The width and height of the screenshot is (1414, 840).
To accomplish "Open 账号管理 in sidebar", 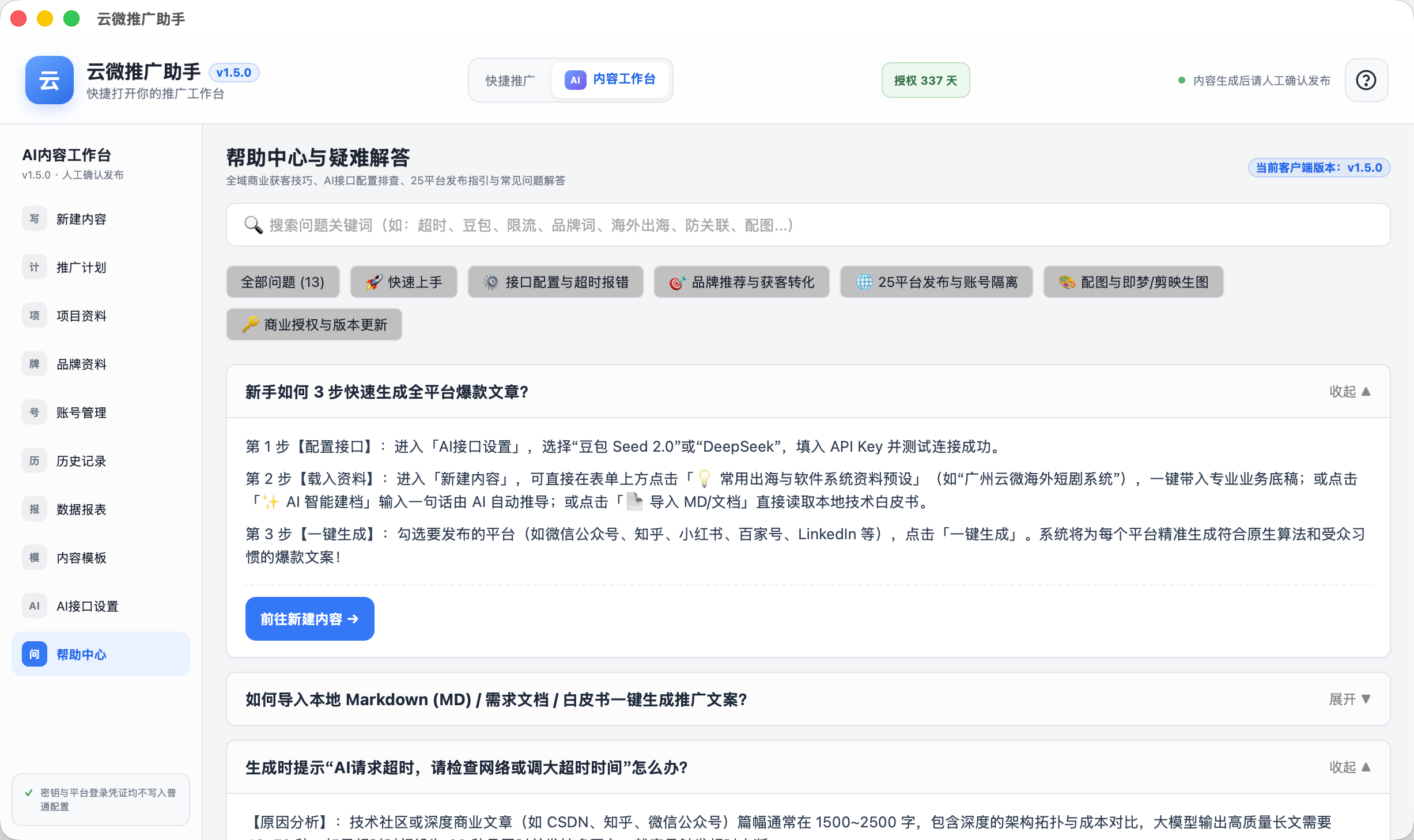I will (x=101, y=413).
